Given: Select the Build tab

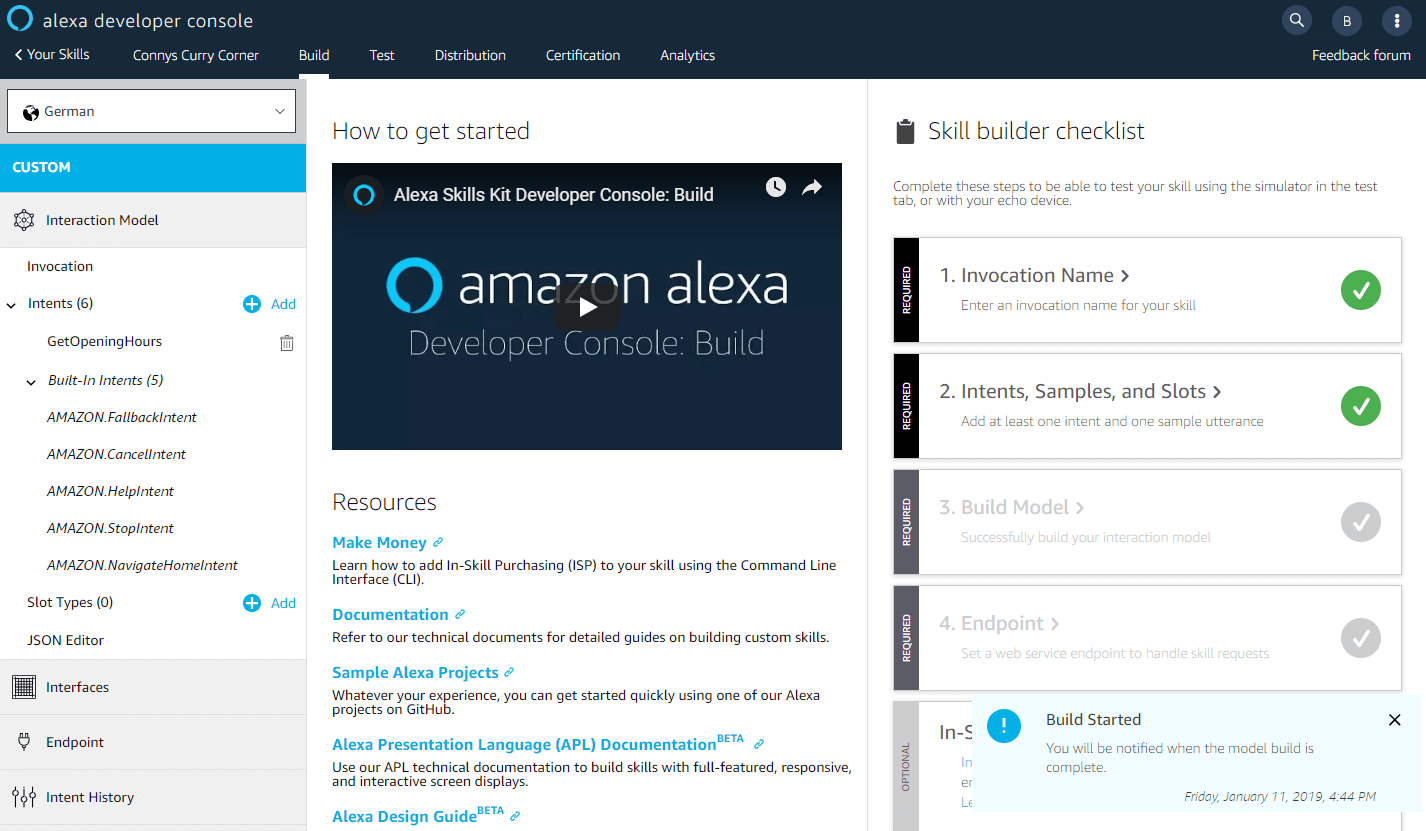Looking at the screenshot, I should [314, 55].
